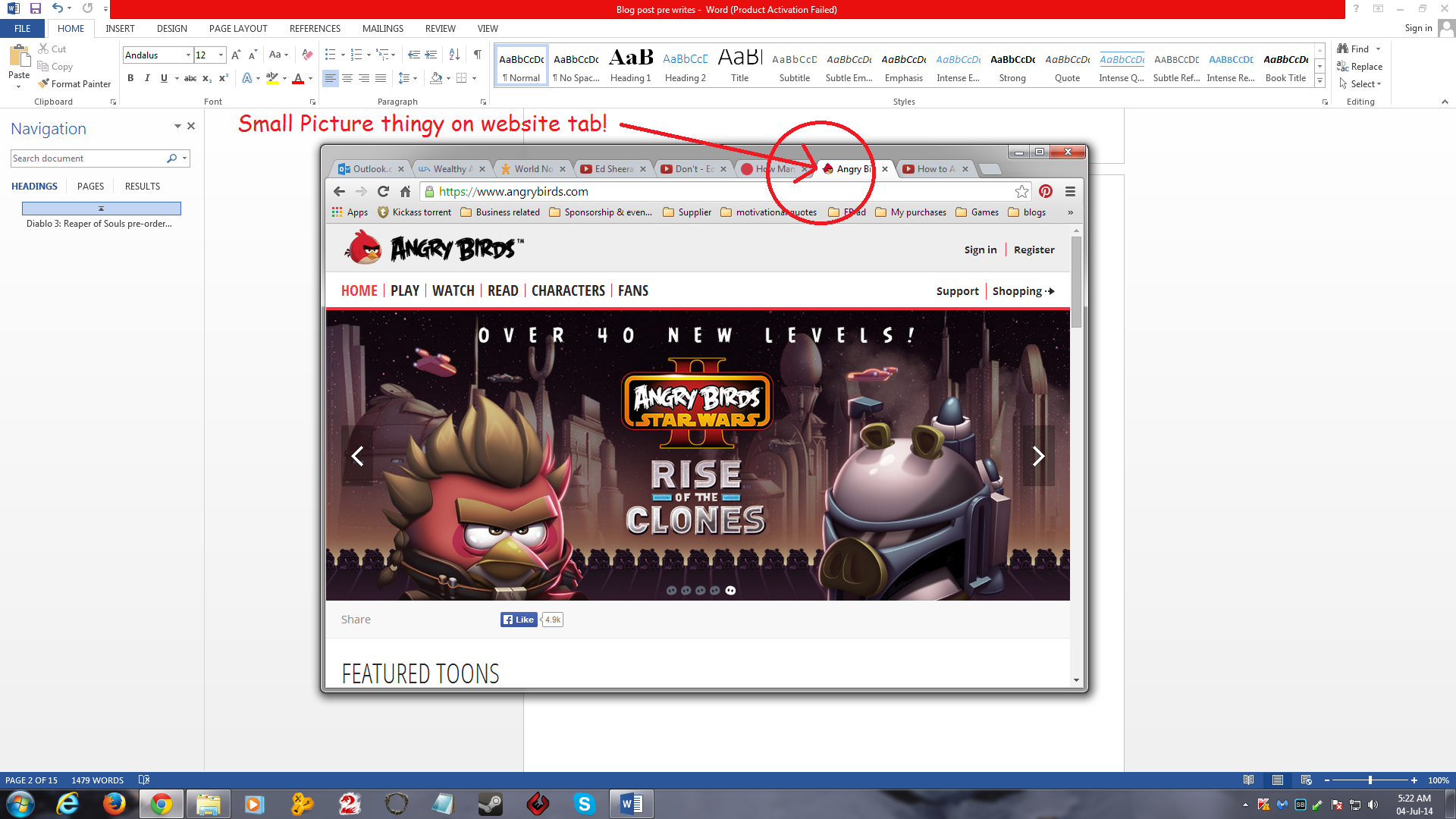Open the Andalus font name dropdown
This screenshot has width=1456, height=819.
coord(187,55)
